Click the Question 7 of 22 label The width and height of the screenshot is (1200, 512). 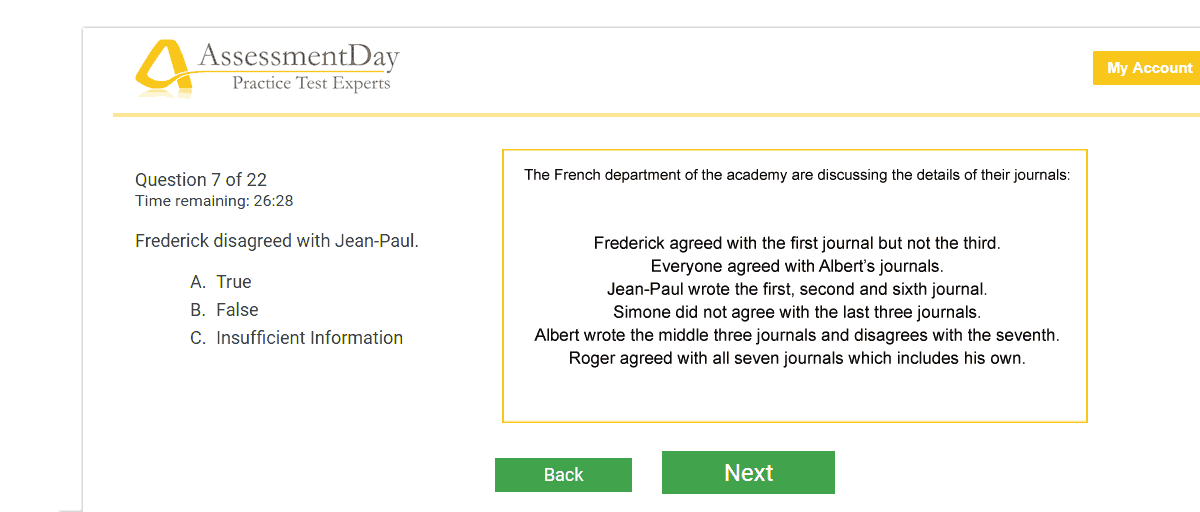point(201,180)
